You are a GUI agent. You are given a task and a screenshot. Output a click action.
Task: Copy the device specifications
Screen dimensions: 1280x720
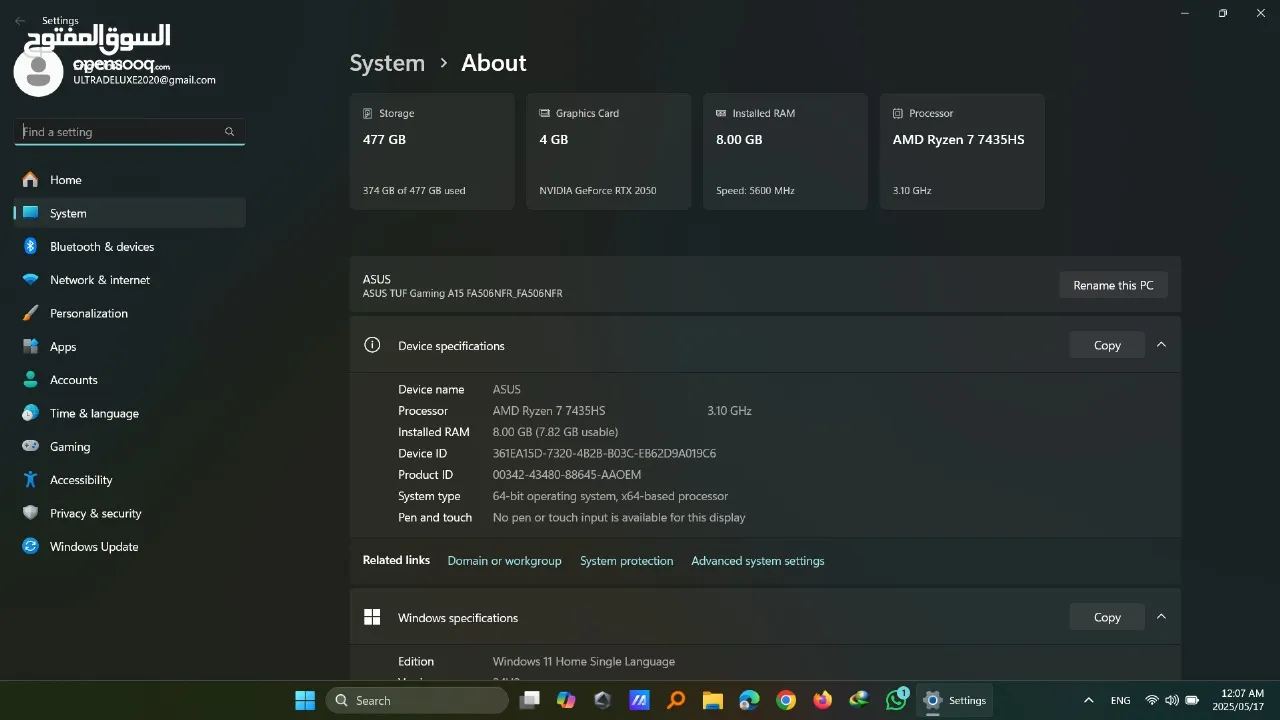(x=1107, y=345)
